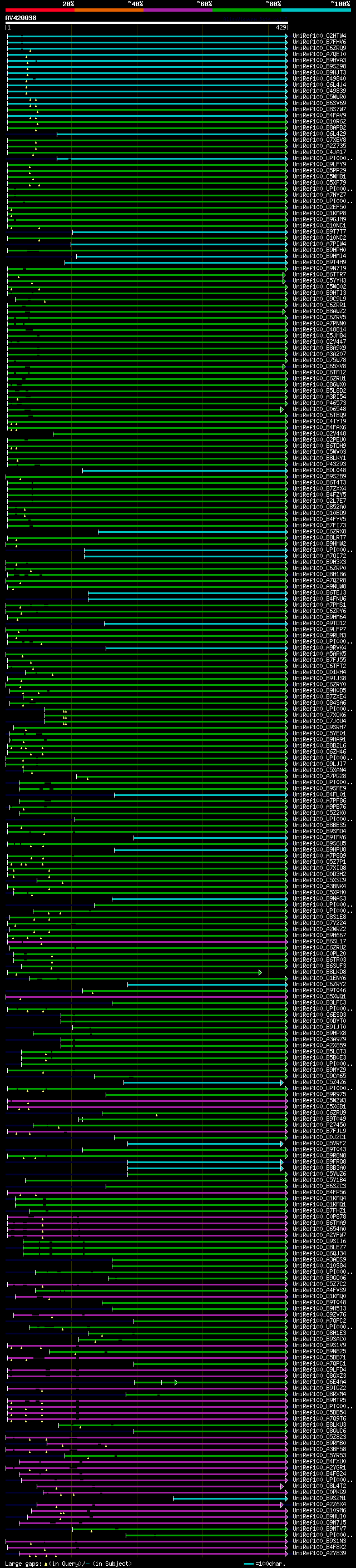
Task: Click the orange ~40% legend segment
Action: click(109, 10)
